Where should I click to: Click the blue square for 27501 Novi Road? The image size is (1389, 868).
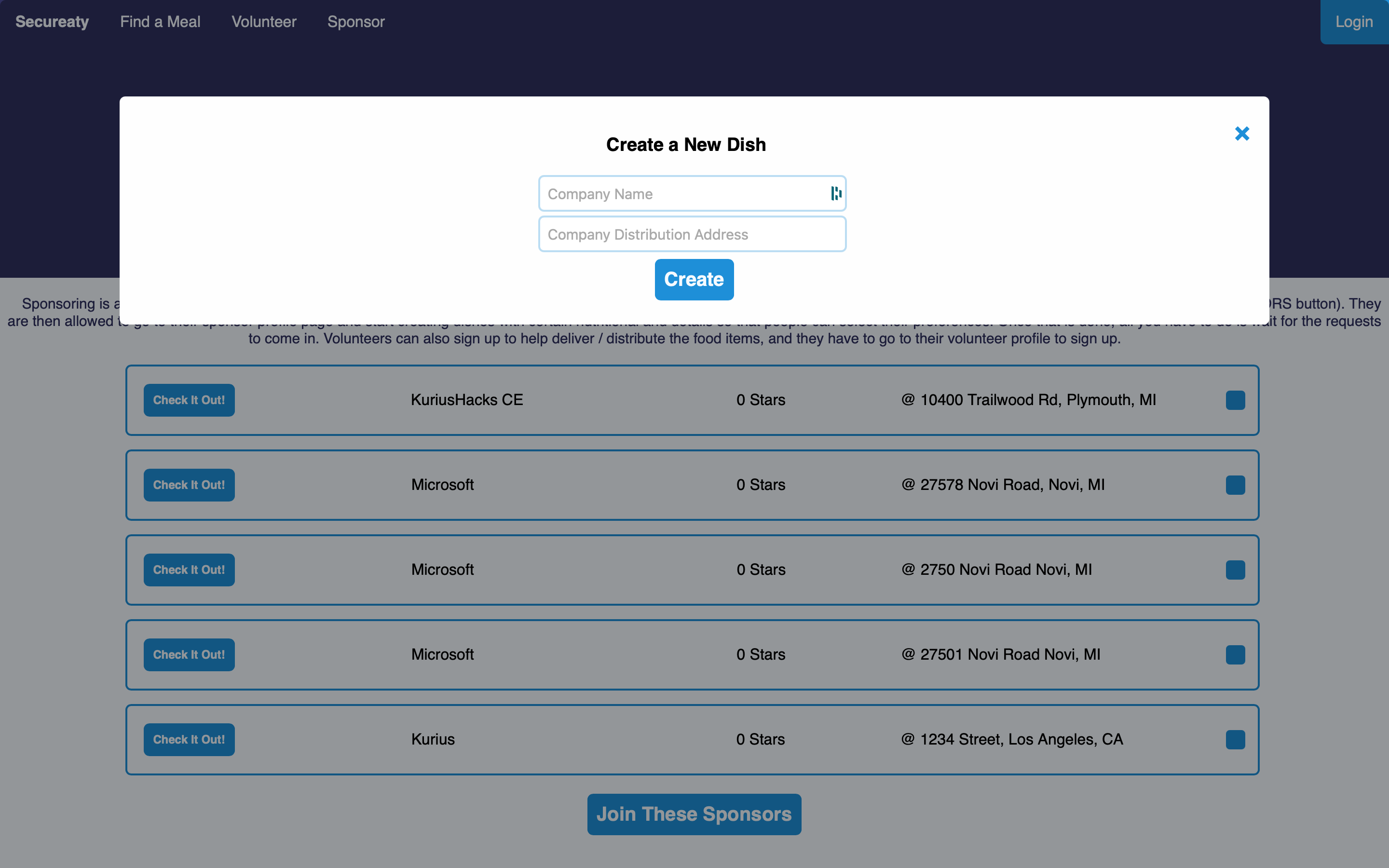(1235, 654)
